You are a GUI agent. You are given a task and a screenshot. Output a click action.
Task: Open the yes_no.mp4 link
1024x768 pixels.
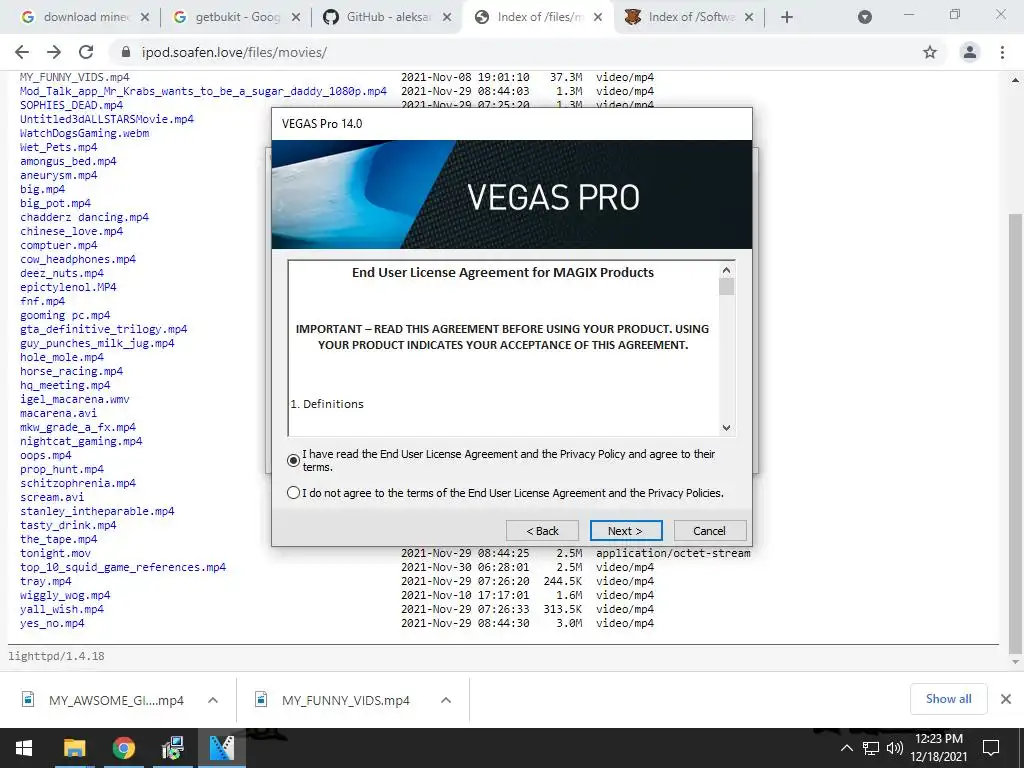coord(52,624)
